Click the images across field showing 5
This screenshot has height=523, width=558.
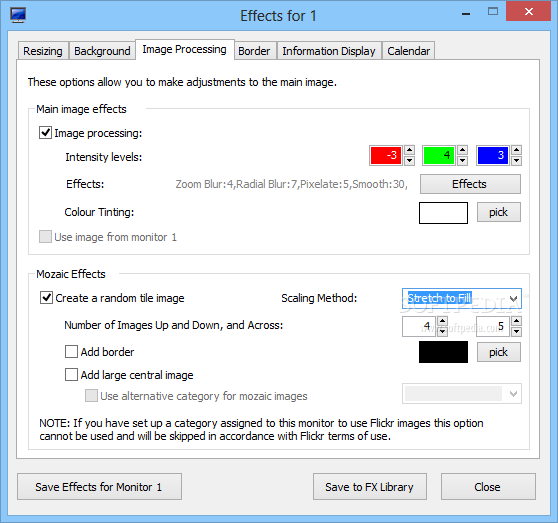tap(493, 326)
